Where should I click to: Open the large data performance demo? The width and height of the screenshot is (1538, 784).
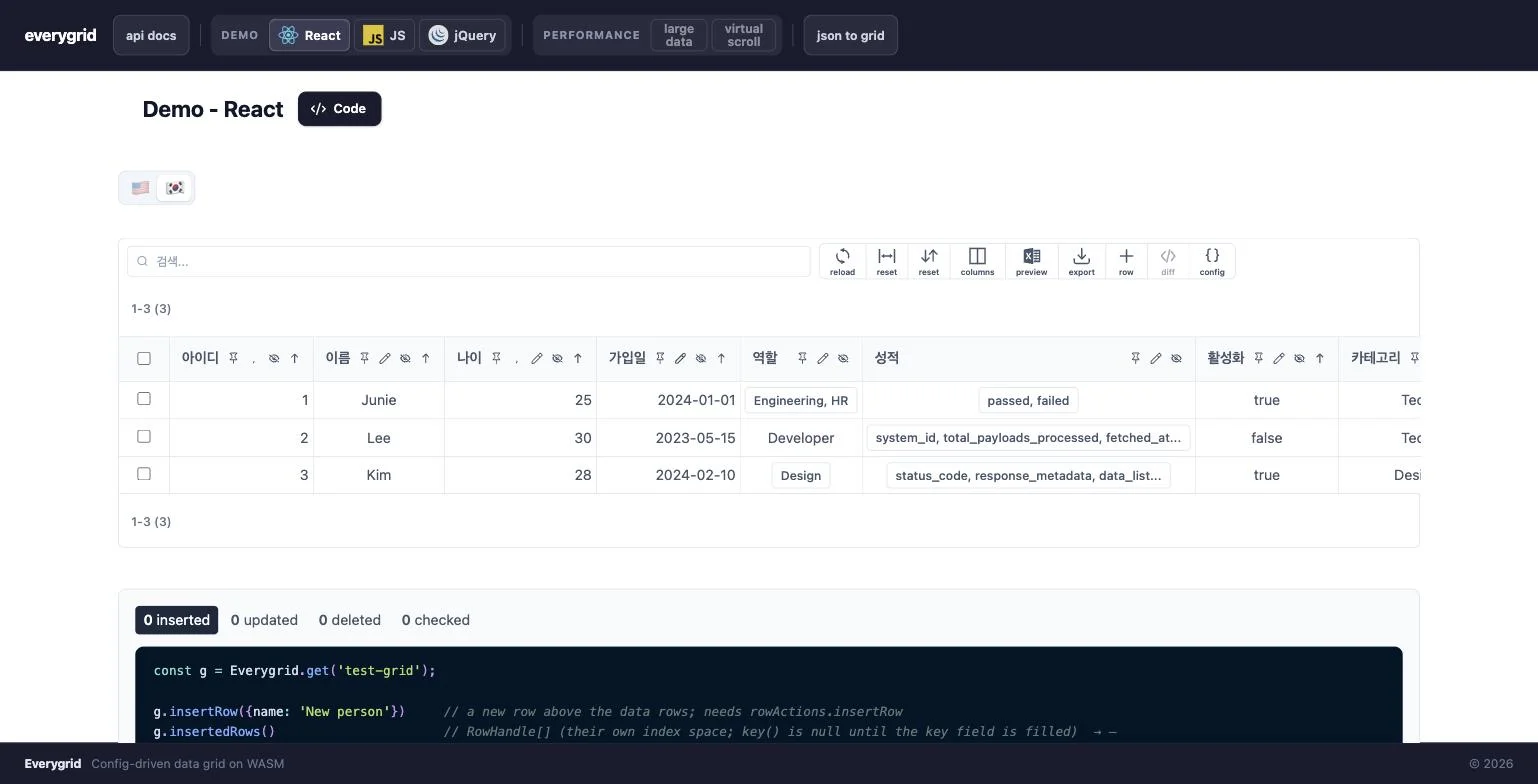(679, 35)
